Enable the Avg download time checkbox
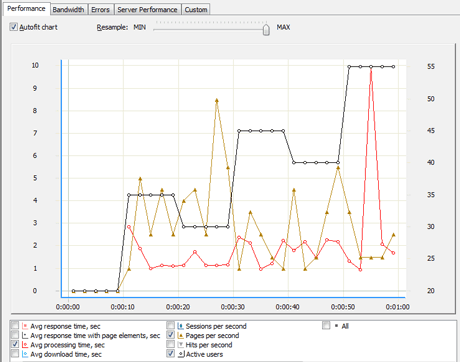The height and width of the screenshot is (362, 460). click(x=15, y=353)
